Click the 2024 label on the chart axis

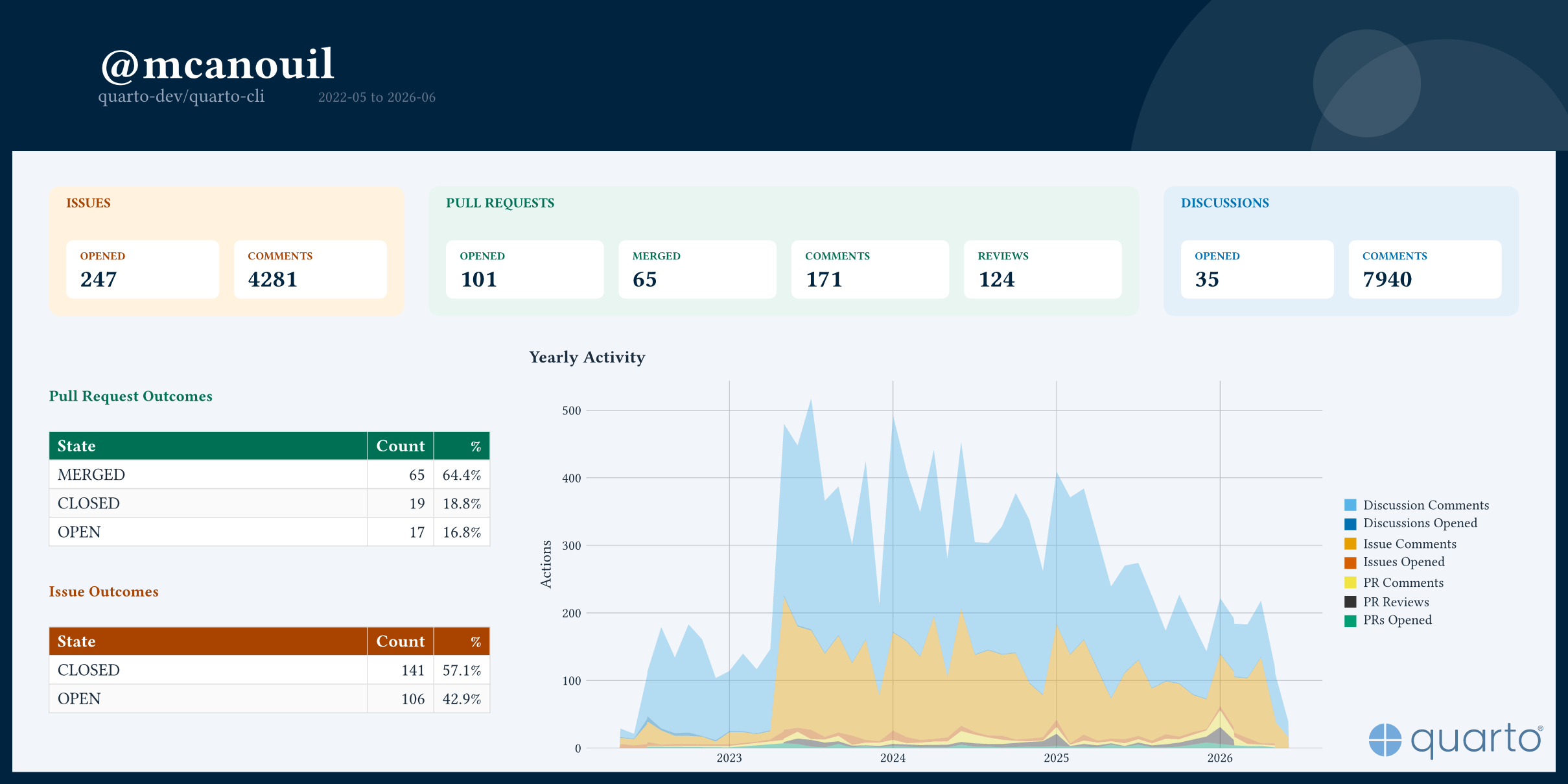pos(893,758)
